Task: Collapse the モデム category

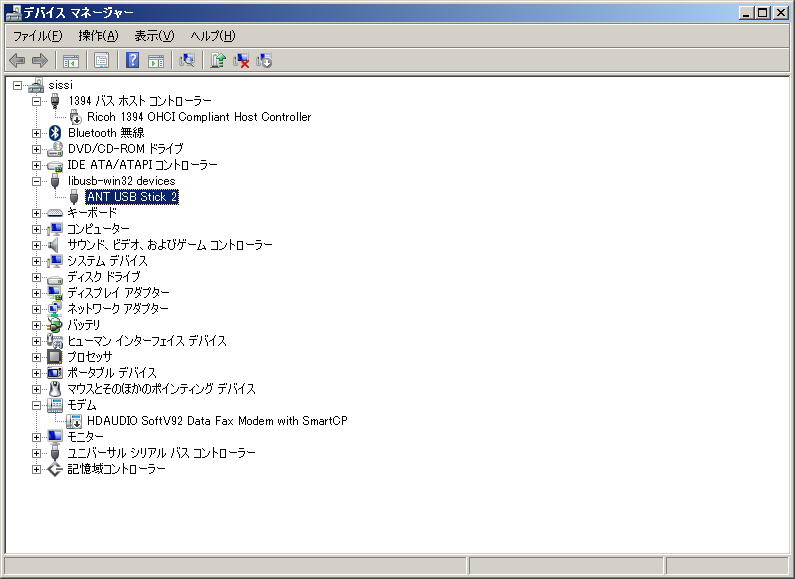Action: point(37,405)
